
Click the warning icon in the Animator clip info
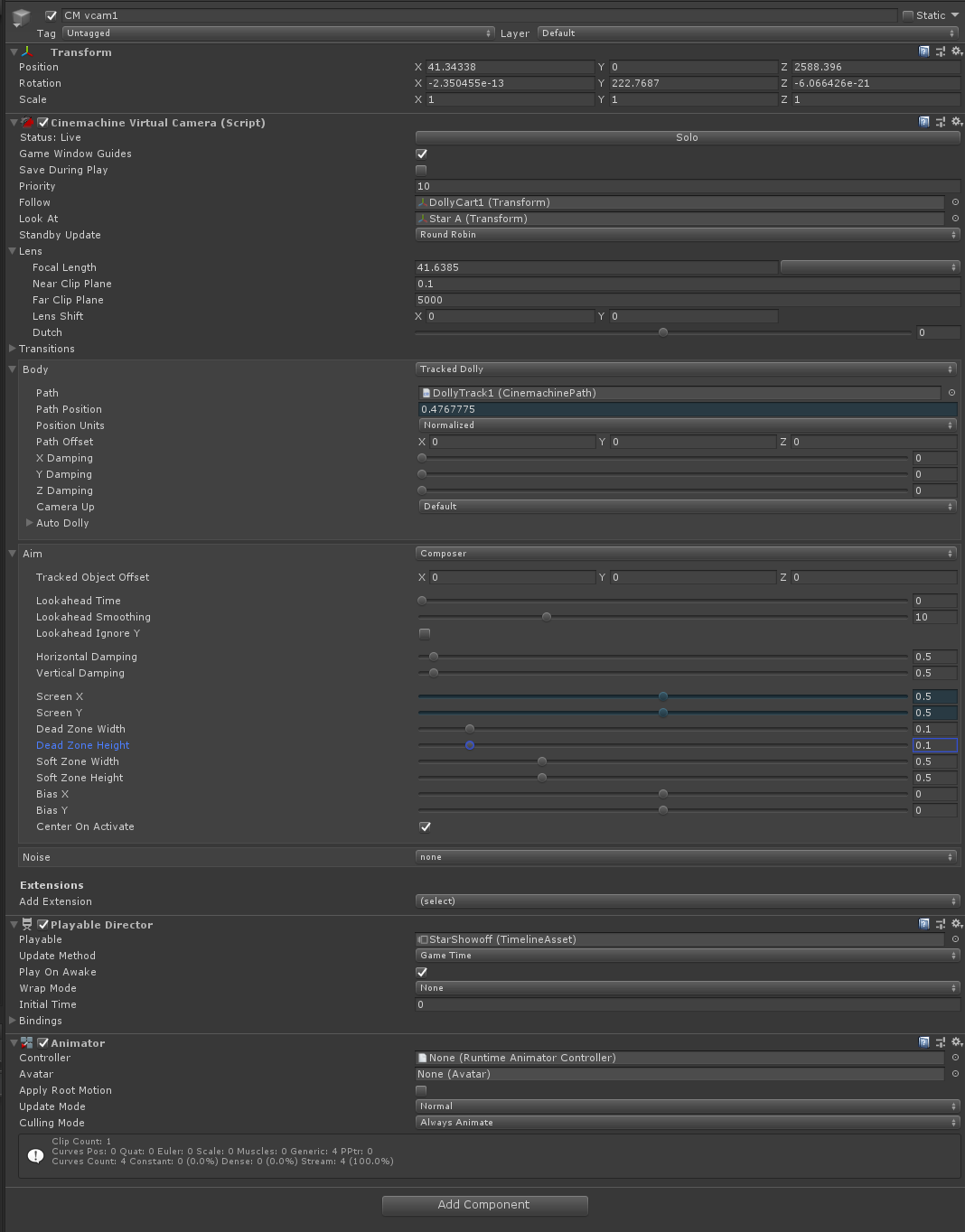tap(35, 1155)
